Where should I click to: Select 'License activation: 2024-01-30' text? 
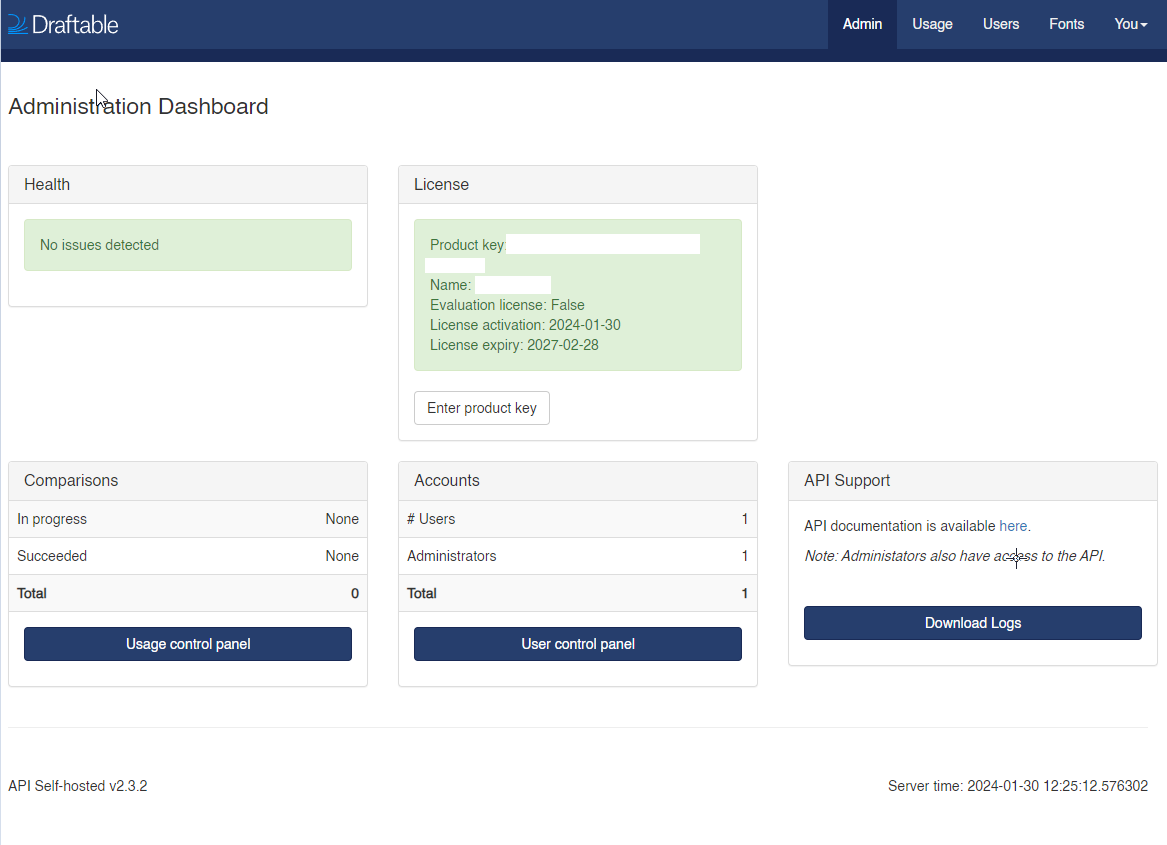click(x=525, y=325)
